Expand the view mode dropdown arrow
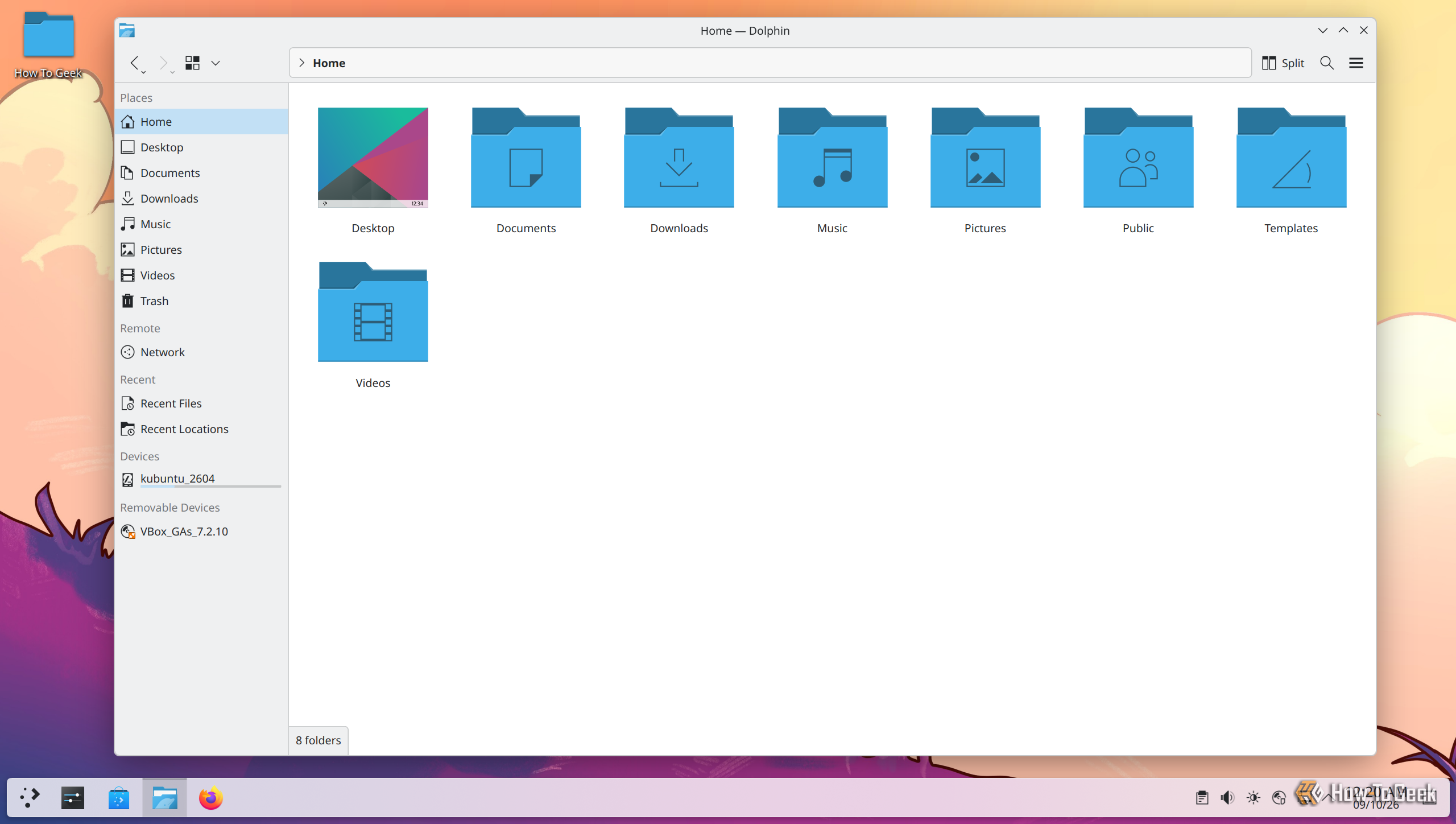The width and height of the screenshot is (1456, 824). tap(216, 63)
